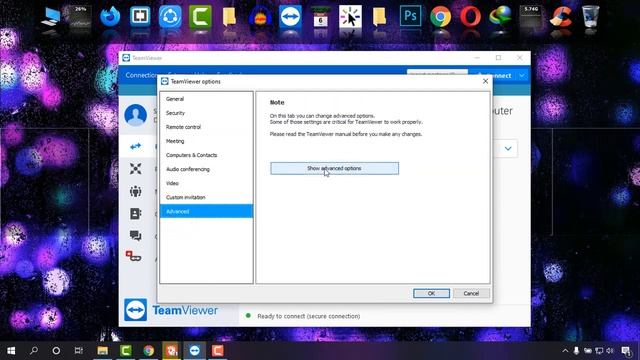
Task: Select Audio conferencing options
Action: click(x=206, y=169)
